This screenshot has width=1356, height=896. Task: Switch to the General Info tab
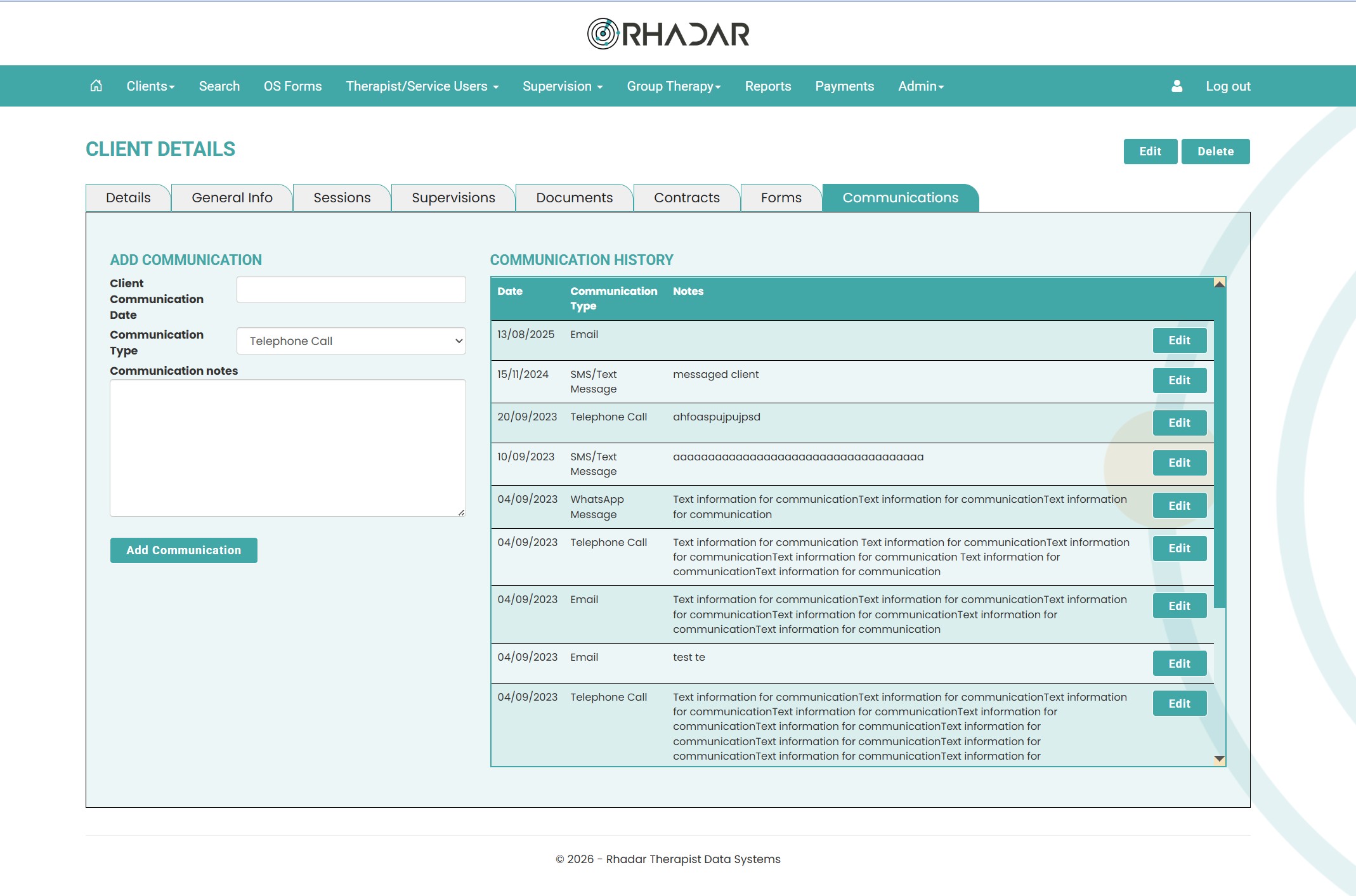(x=232, y=198)
